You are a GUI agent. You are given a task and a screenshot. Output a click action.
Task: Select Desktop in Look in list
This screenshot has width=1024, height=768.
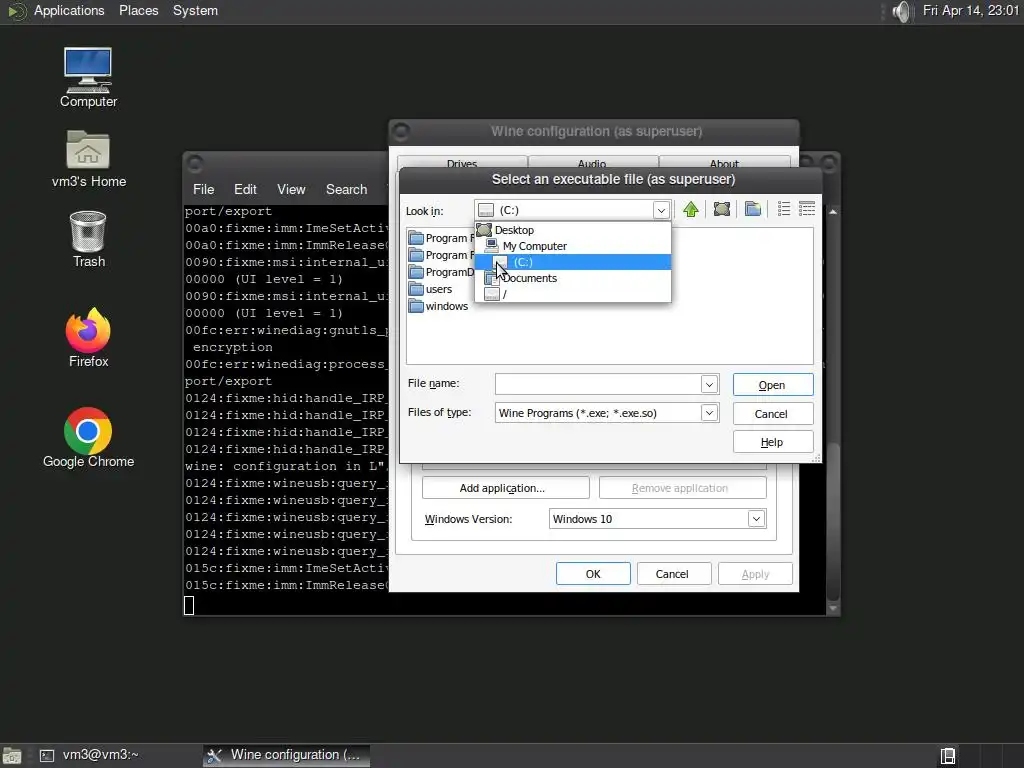(x=573, y=230)
